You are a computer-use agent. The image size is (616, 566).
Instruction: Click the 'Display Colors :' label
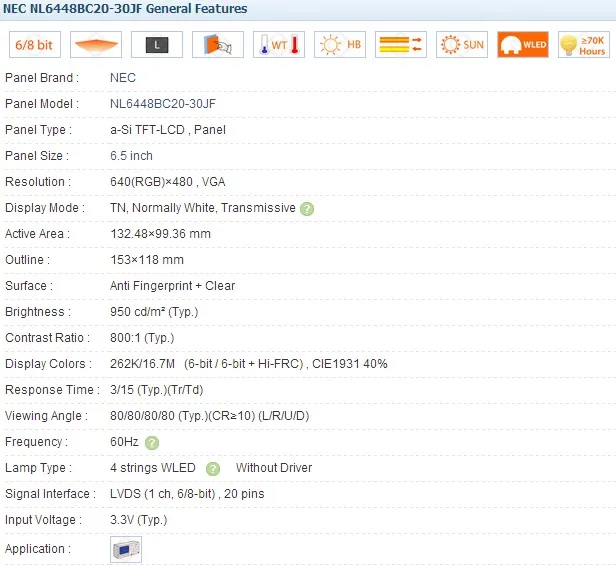(x=48, y=364)
